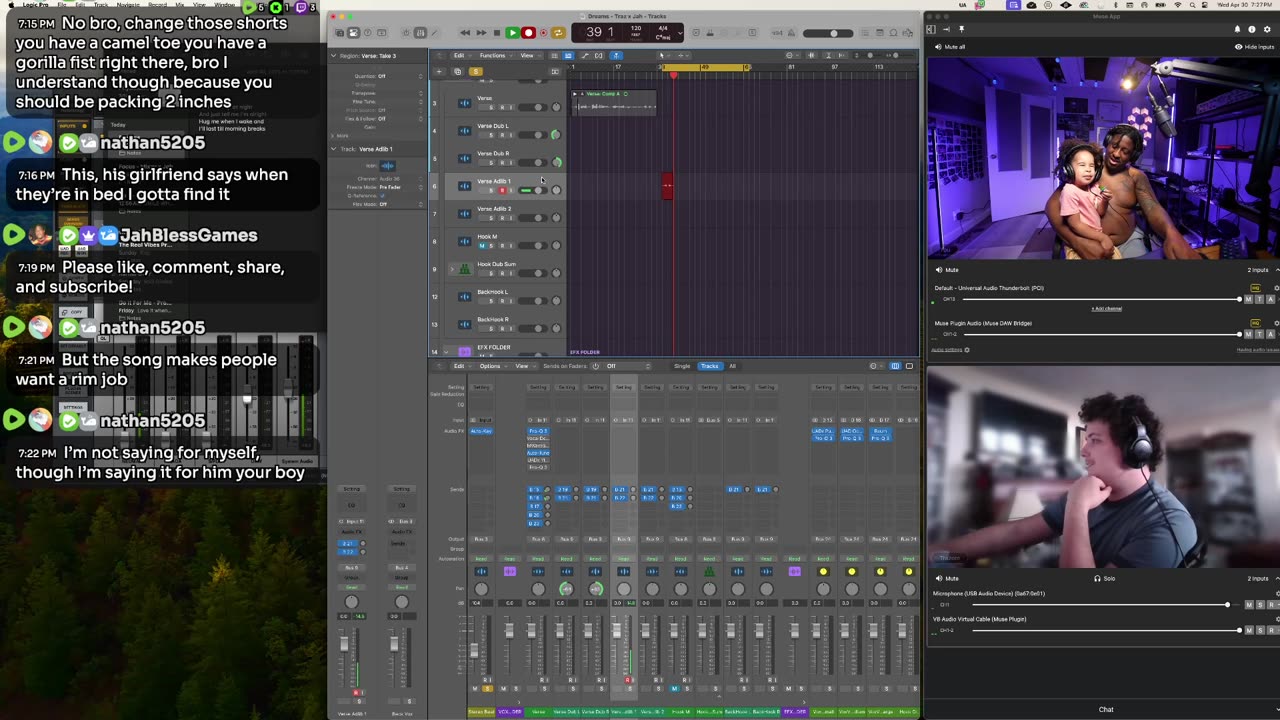Toggle the yellow Cycle mode button
Image resolution: width=1280 pixels, height=720 pixels.
point(558,33)
